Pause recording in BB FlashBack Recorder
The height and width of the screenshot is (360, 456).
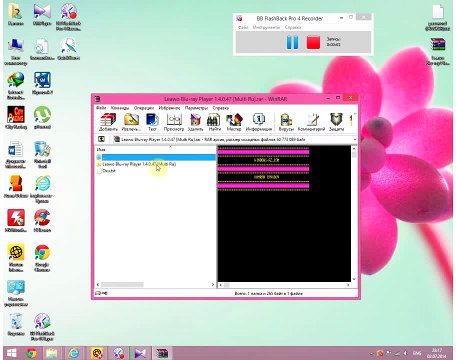pyautogui.click(x=292, y=42)
